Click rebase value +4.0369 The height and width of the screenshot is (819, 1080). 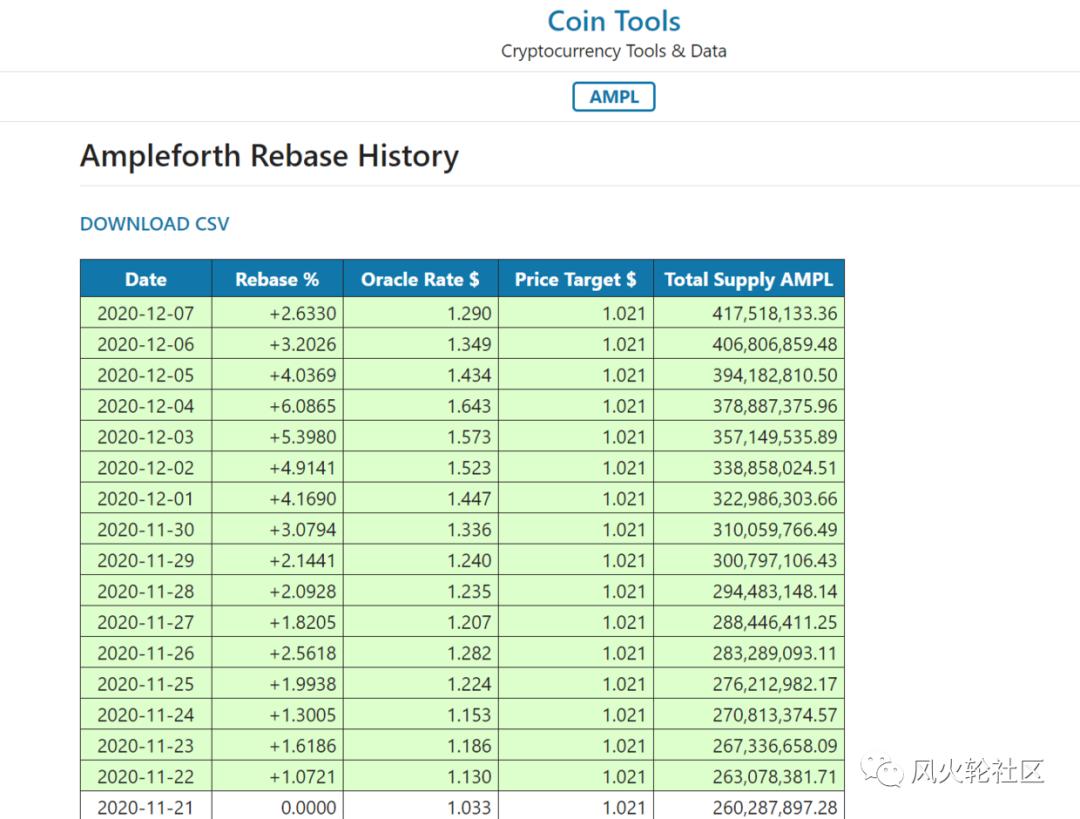(x=302, y=375)
